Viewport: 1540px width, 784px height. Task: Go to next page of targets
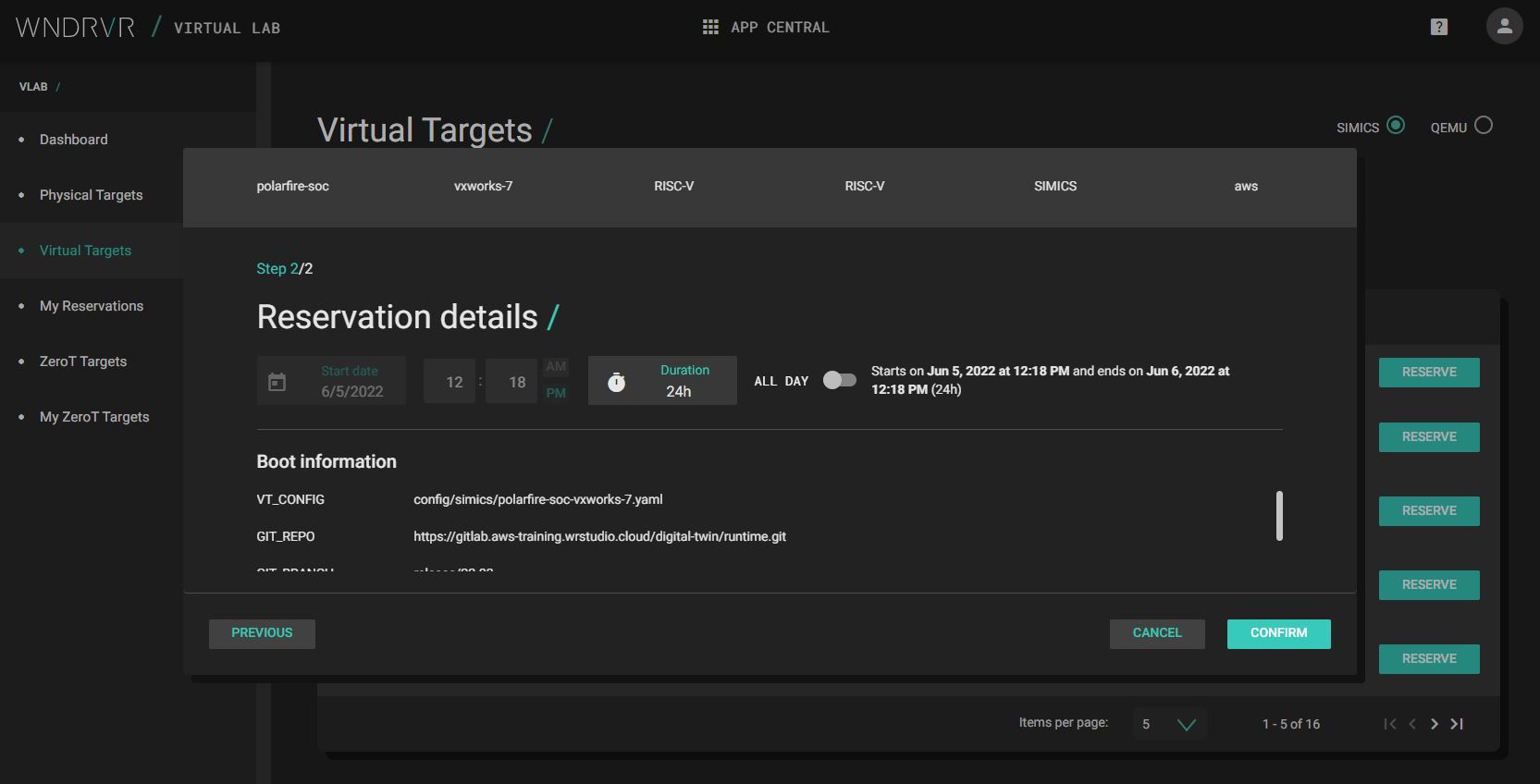[x=1435, y=724]
